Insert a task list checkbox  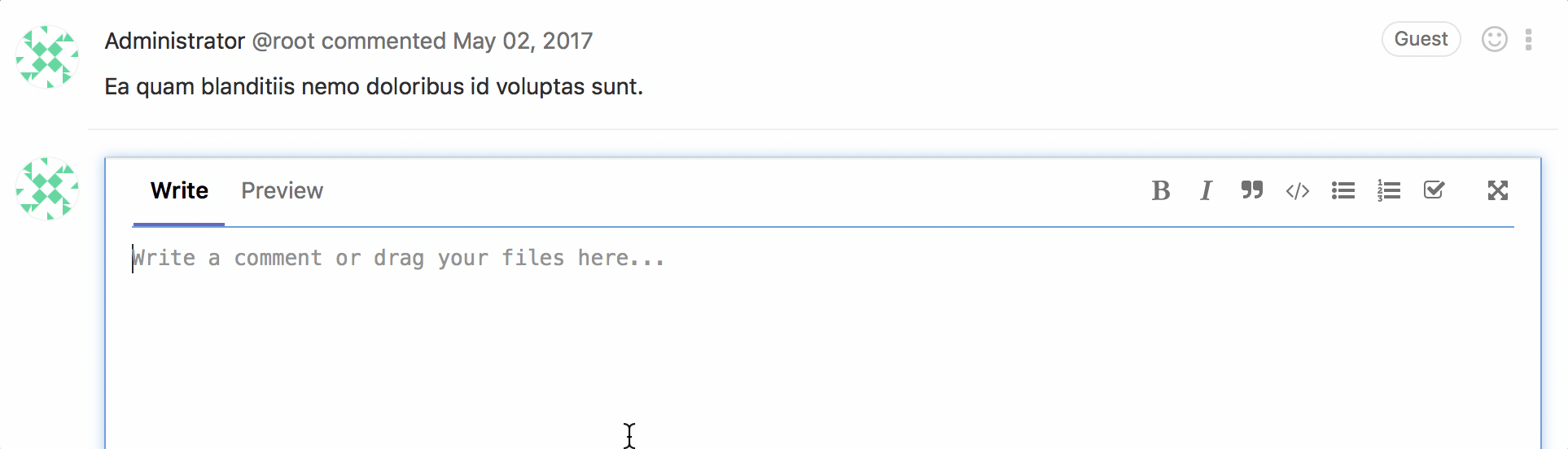click(x=1434, y=190)
